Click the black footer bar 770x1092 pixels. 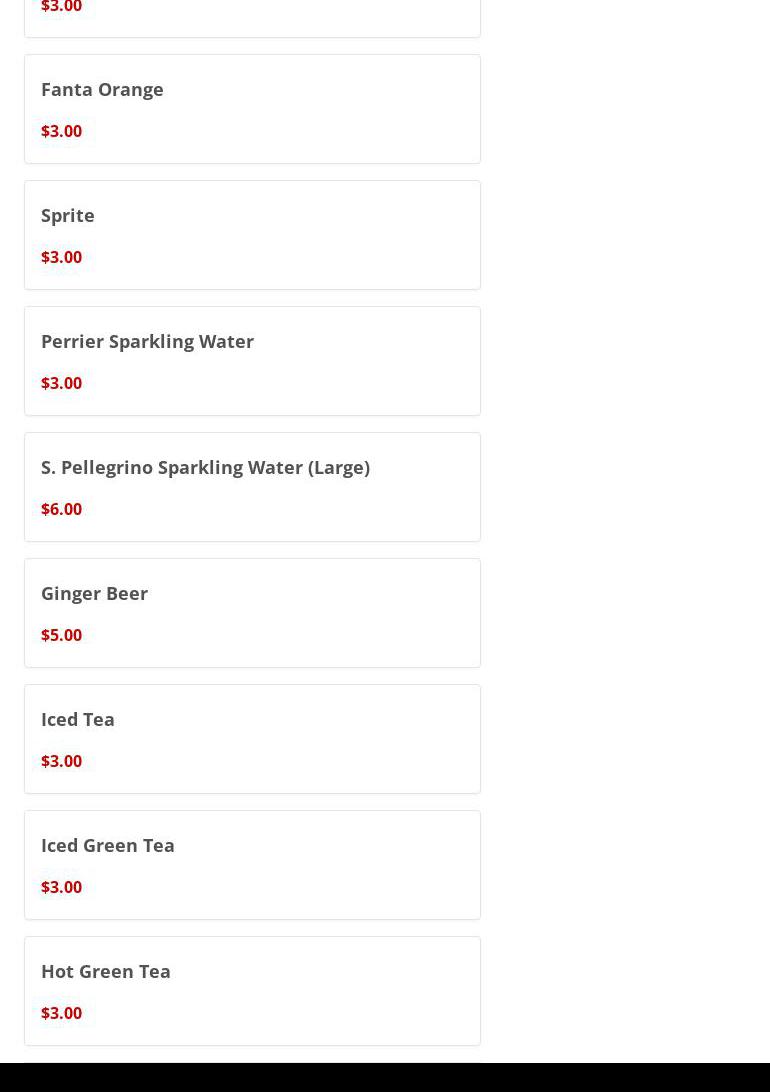tap(385, 1077)
